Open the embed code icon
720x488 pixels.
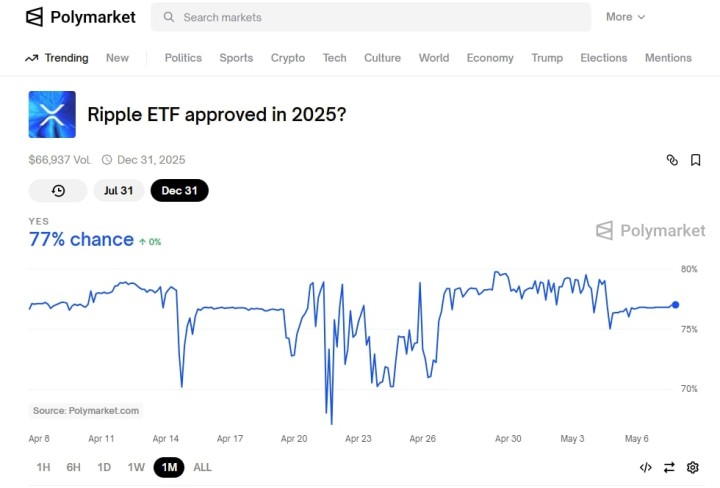tap(646, 467)
